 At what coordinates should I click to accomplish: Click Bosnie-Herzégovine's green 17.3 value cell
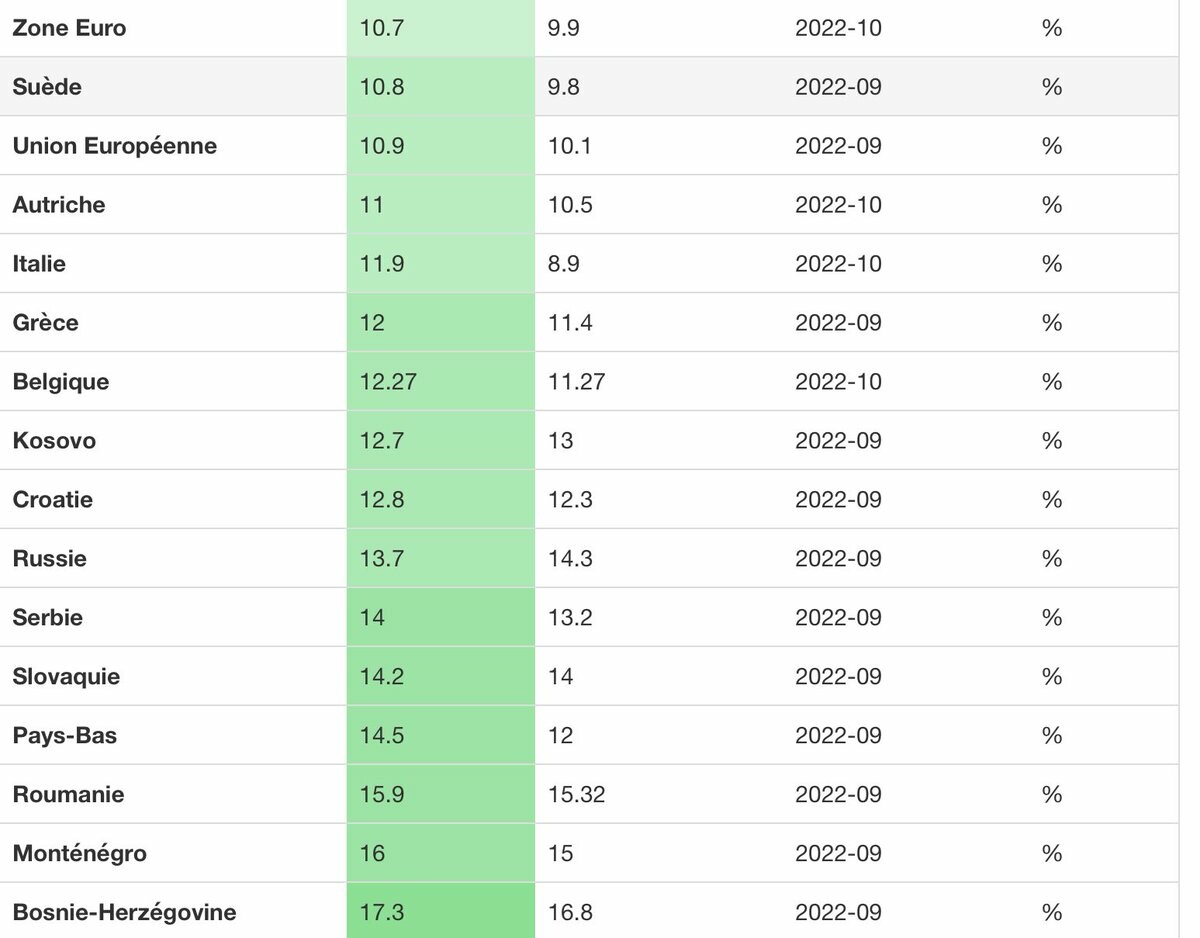click(x=440, y=913)
